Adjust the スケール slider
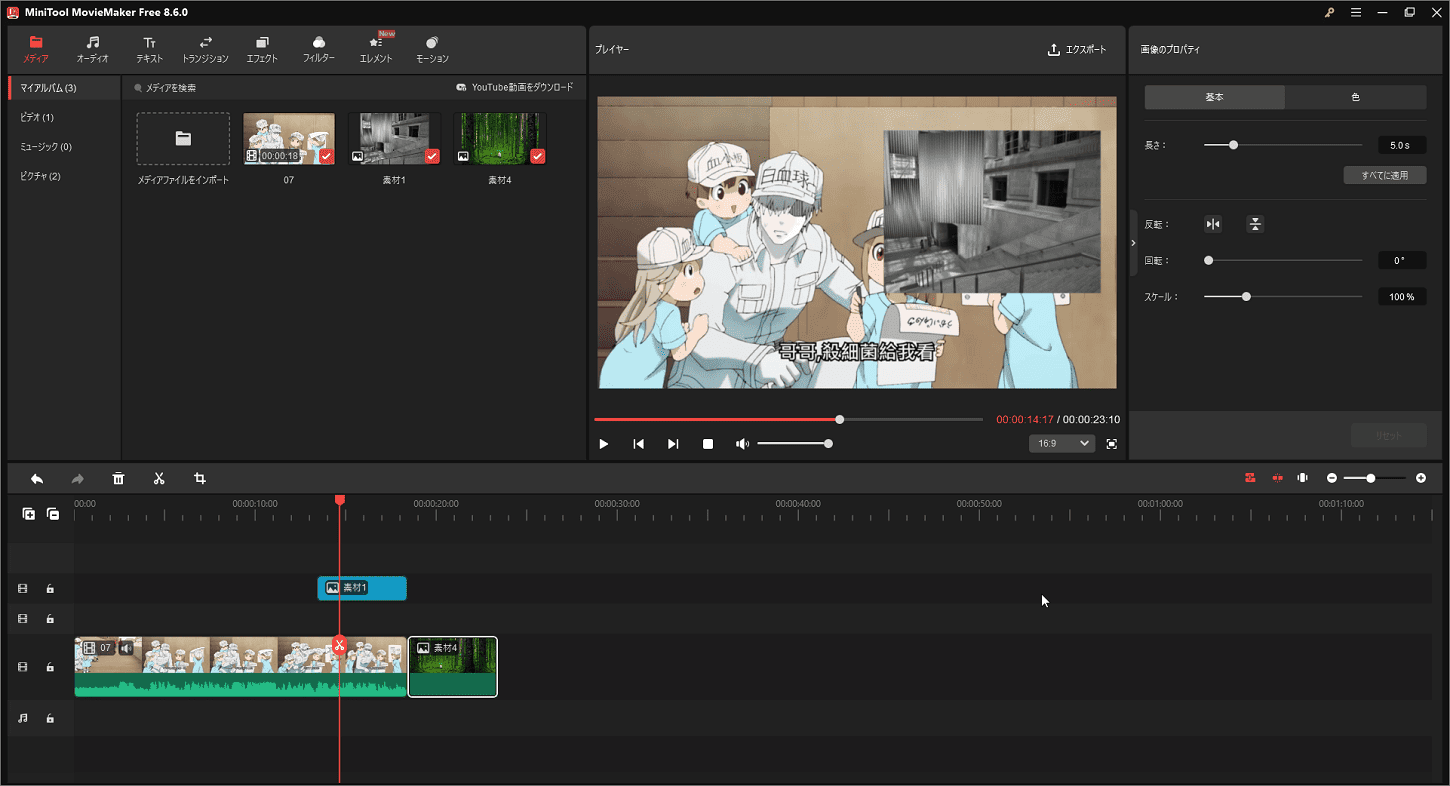 (x=1245, y=296)
